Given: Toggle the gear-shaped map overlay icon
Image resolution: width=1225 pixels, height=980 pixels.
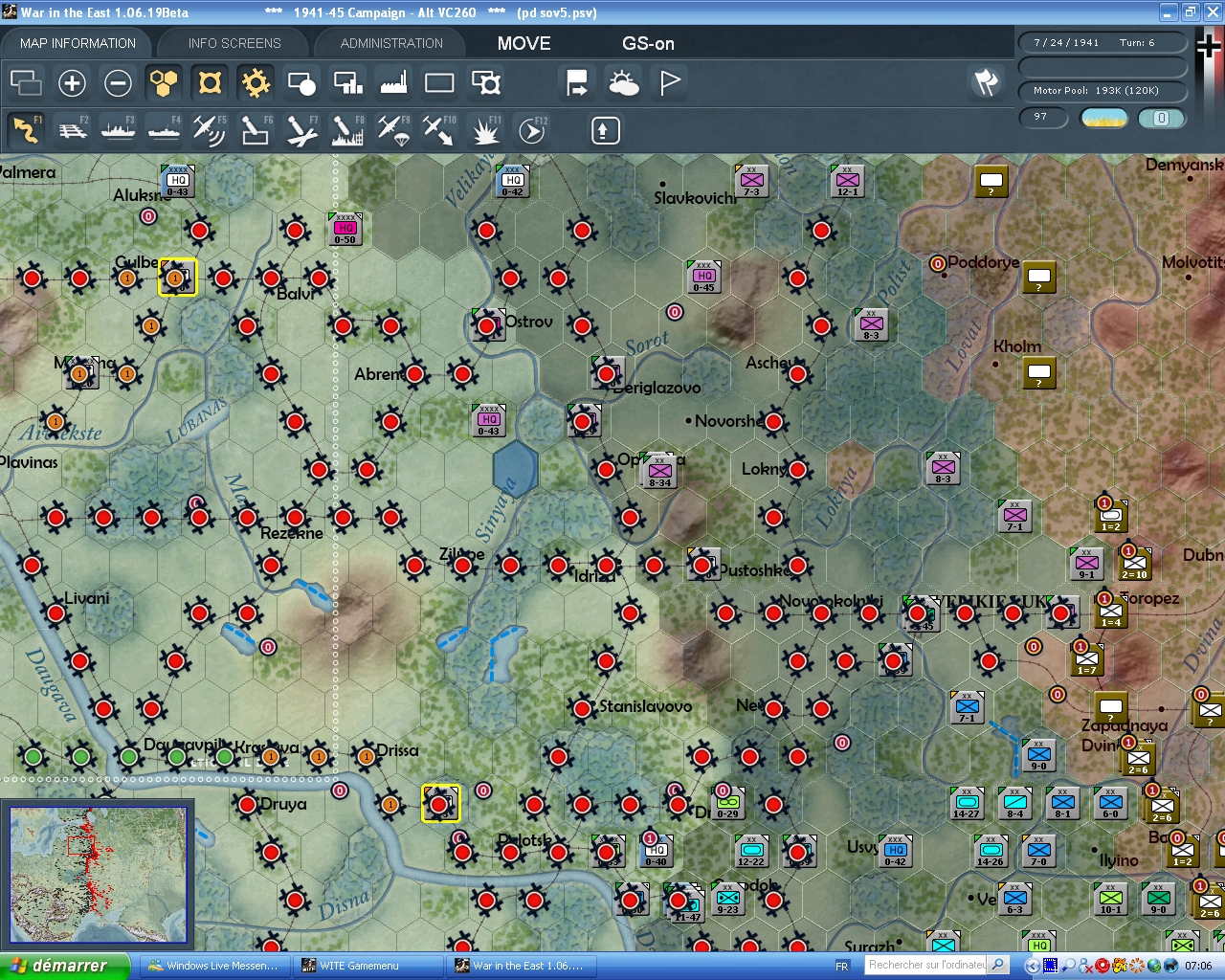Looking at the screenshot, I should (x=256, y=83).
